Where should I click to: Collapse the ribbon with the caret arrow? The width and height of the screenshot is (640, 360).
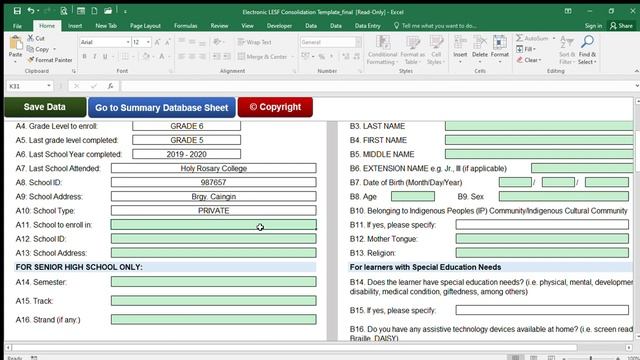pos(636,71)
